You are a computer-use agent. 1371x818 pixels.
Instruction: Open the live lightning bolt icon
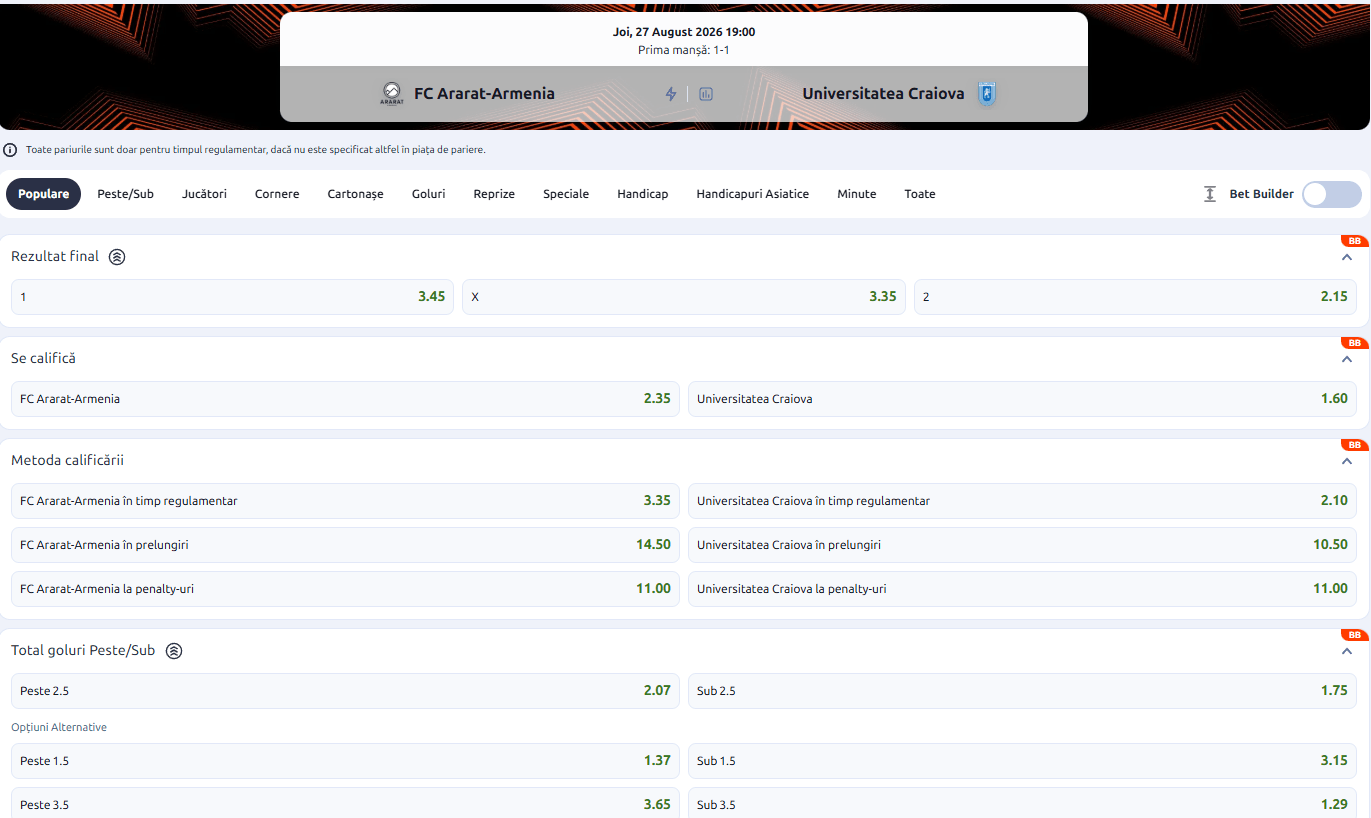pyautogui.click(x=671, y=94)
